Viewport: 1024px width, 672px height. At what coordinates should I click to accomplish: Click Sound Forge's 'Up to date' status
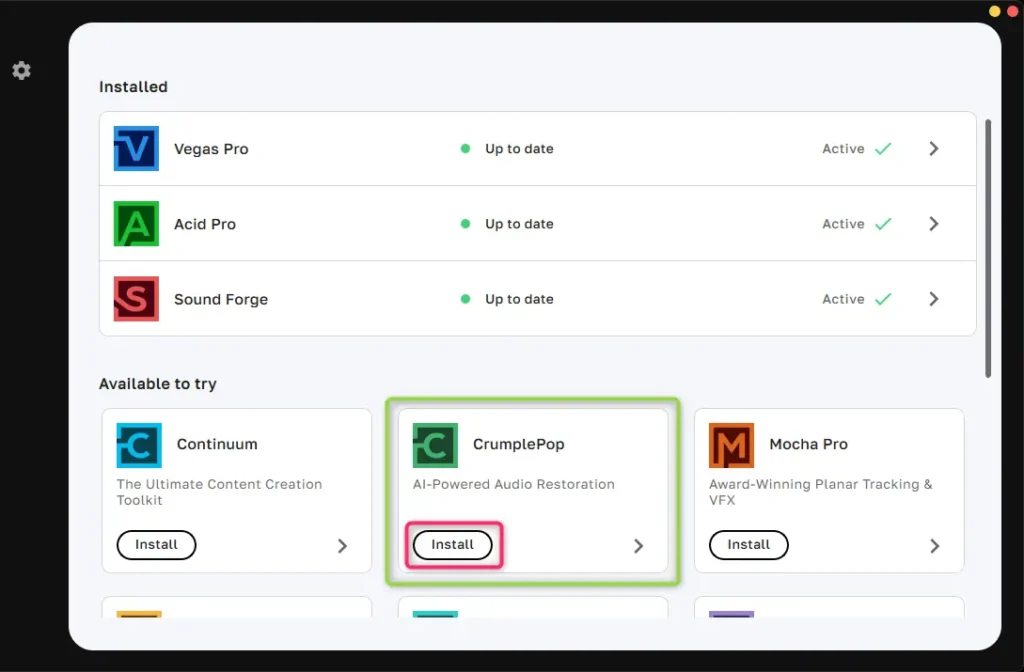pos(519,299)
